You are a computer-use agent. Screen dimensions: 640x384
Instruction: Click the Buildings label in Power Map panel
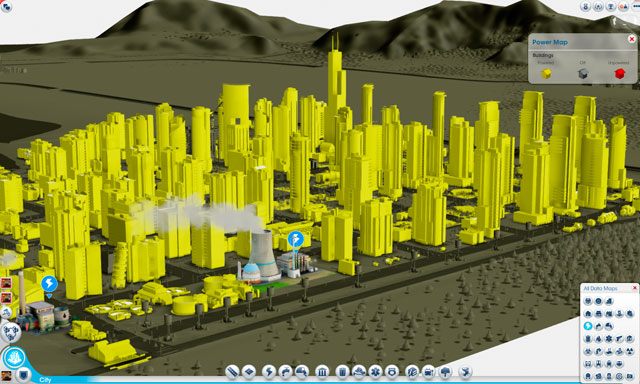click(543, 55)
